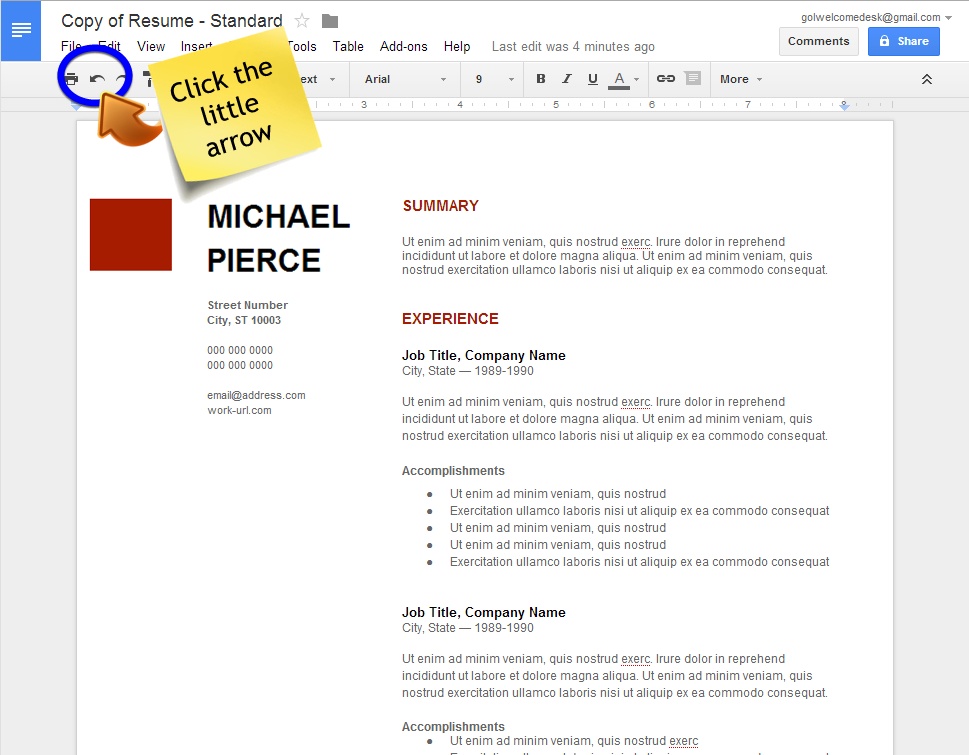
Task: Click the blue Share button
Action: tap(903, 41)
